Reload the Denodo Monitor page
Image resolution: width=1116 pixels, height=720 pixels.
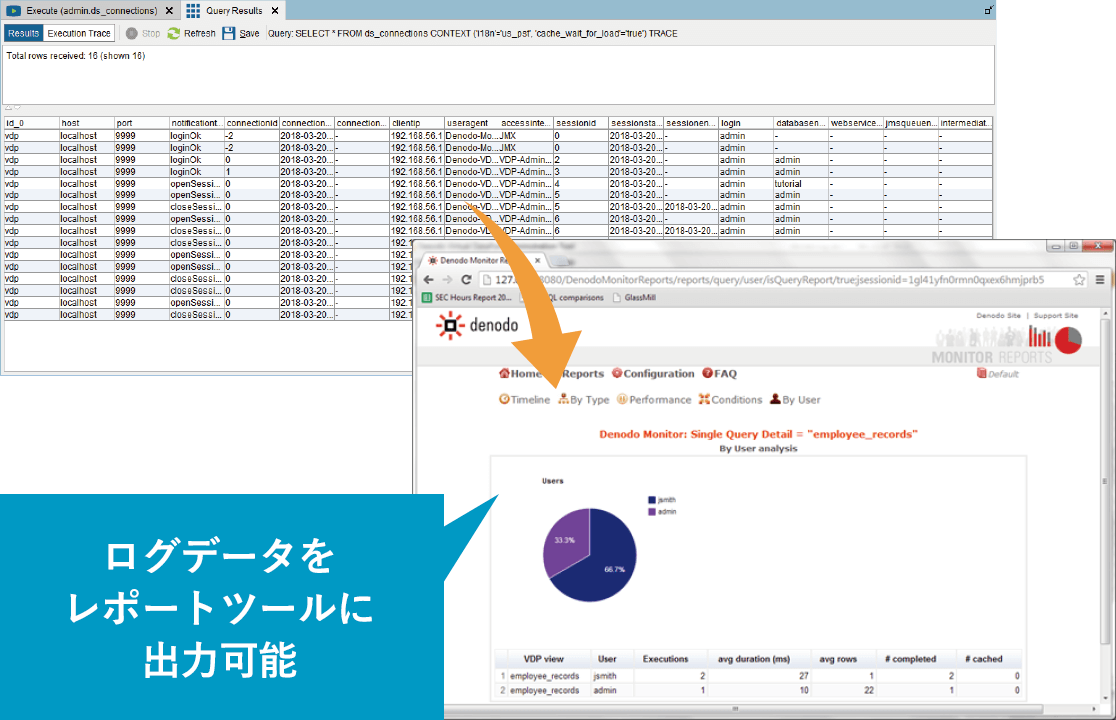coord(466,280)
